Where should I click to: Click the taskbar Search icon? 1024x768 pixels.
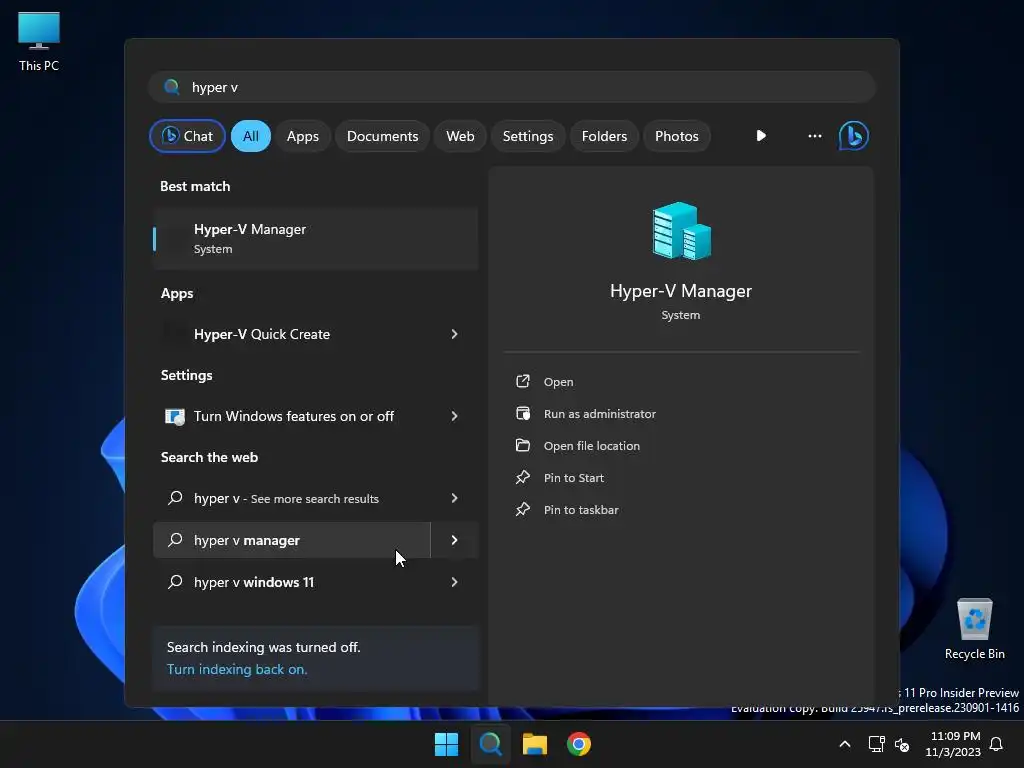(x=490, y=744)
